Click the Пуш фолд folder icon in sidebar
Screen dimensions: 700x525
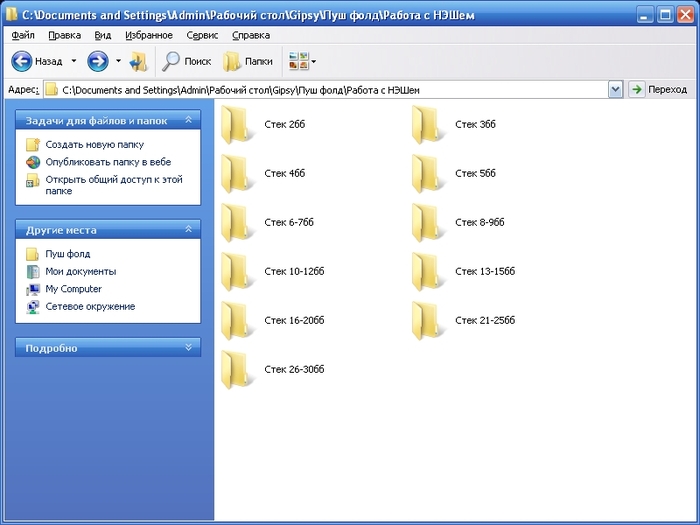click(33, 254)
